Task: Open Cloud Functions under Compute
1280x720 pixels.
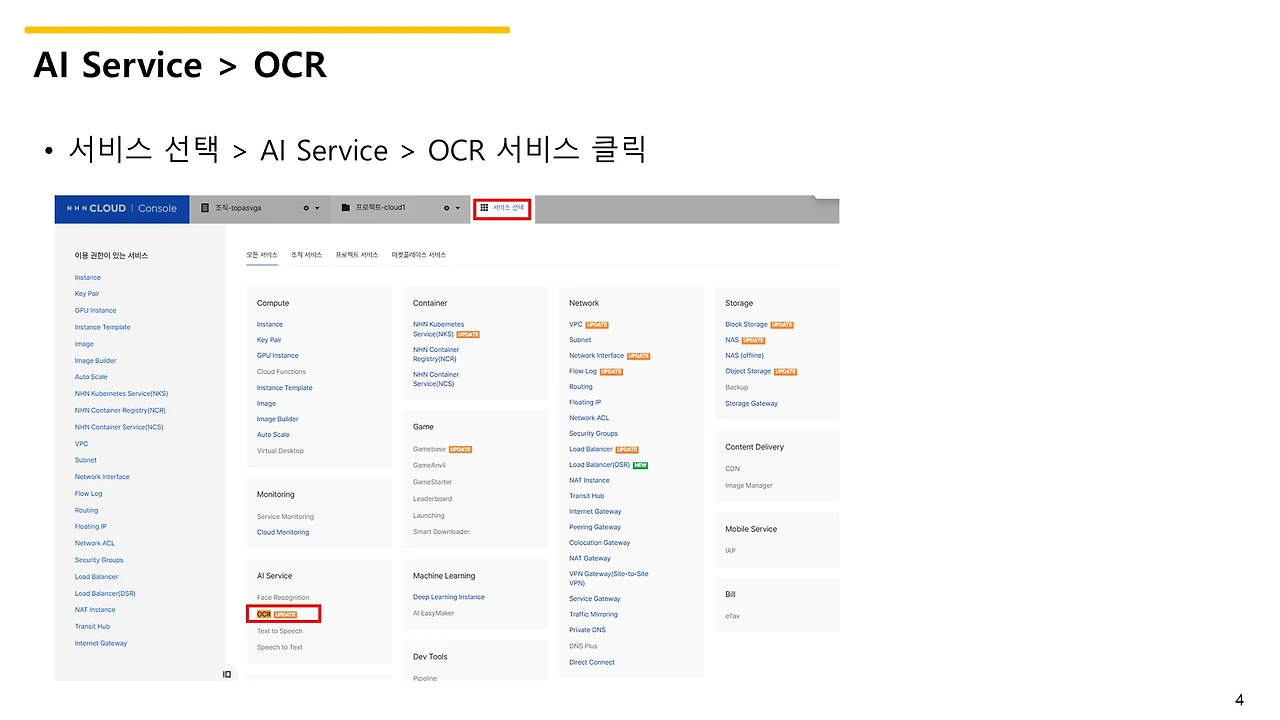Action: pos(281,371)
